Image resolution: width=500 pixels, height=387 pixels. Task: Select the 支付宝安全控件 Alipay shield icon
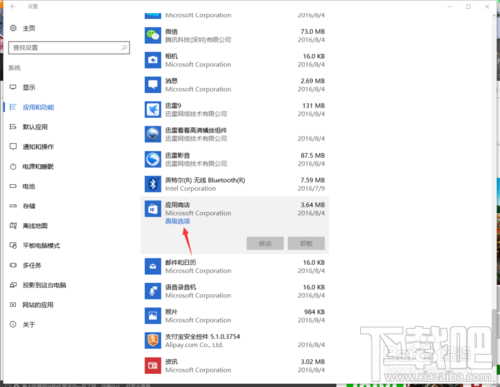pos(153,340)
